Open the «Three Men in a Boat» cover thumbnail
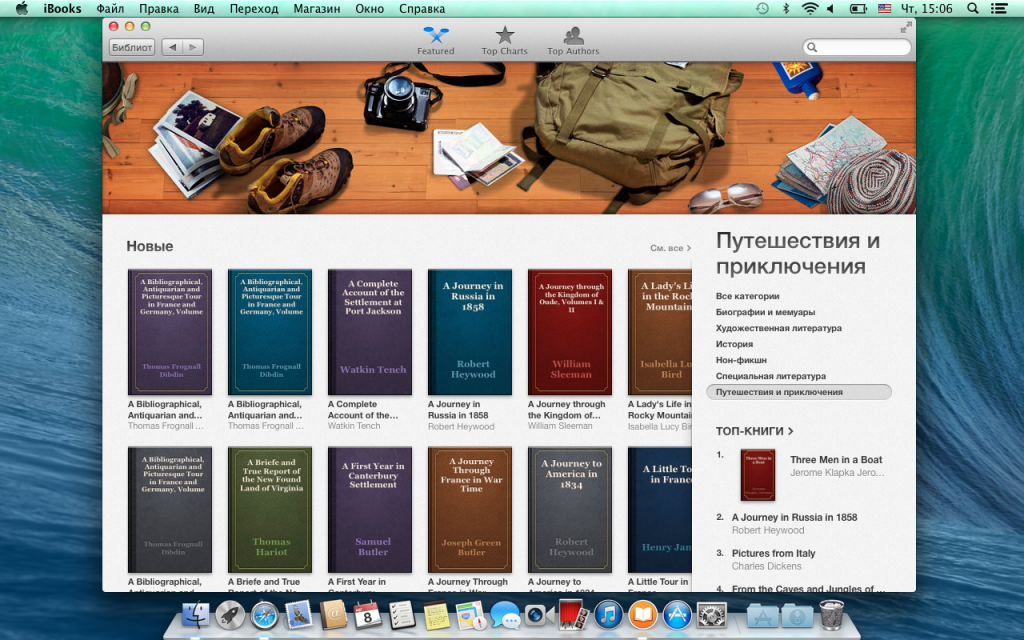The width and height of the screenshot is (1024, 640). tap(757, 475)
